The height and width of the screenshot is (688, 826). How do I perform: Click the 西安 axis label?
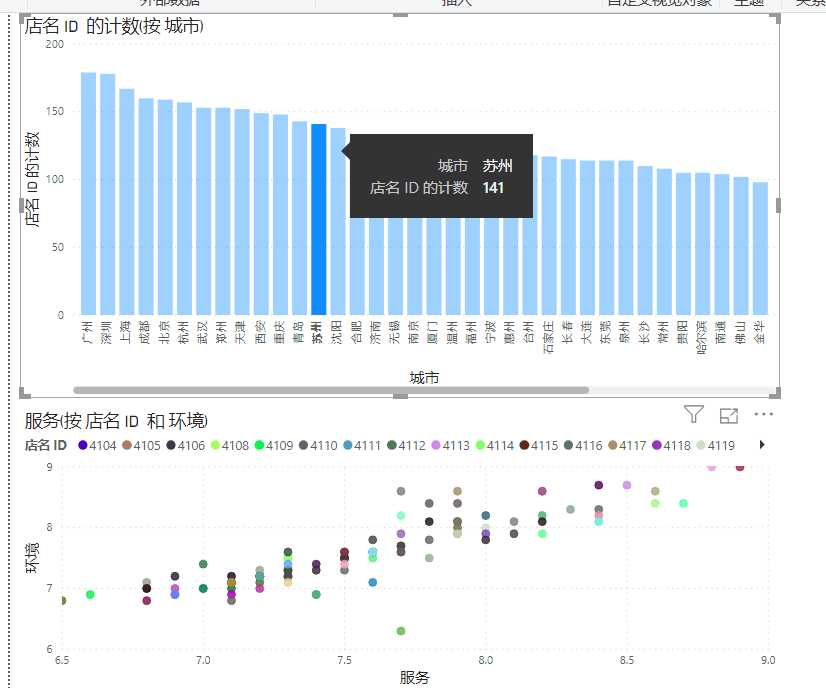pos(261,332)
